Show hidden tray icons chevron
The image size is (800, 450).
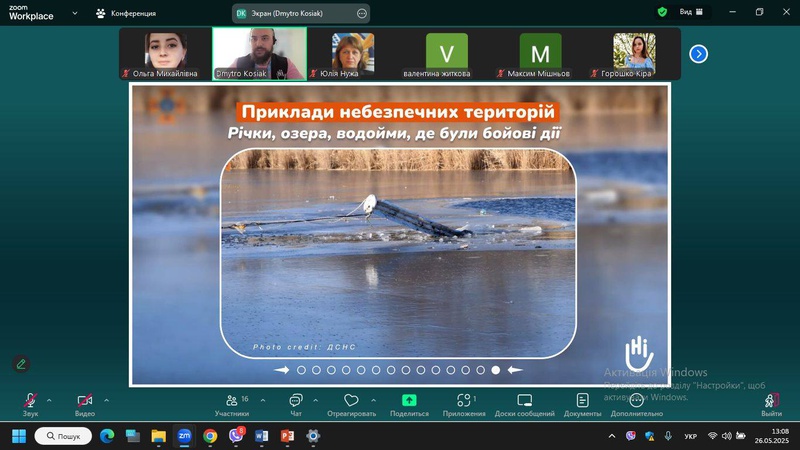tap(612, 436)
